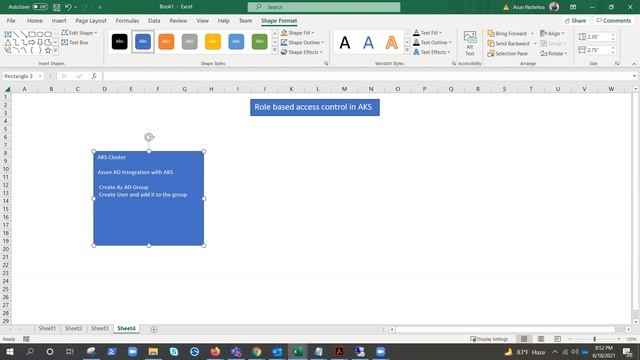Choose the black WordArt A style
This screenshot has height=360, width=640.
pos(345,42)
